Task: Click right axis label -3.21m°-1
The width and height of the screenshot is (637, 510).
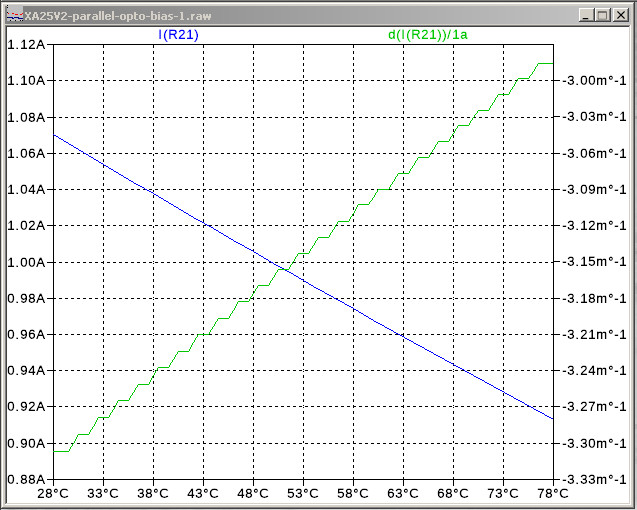Action: click(594, 334)
